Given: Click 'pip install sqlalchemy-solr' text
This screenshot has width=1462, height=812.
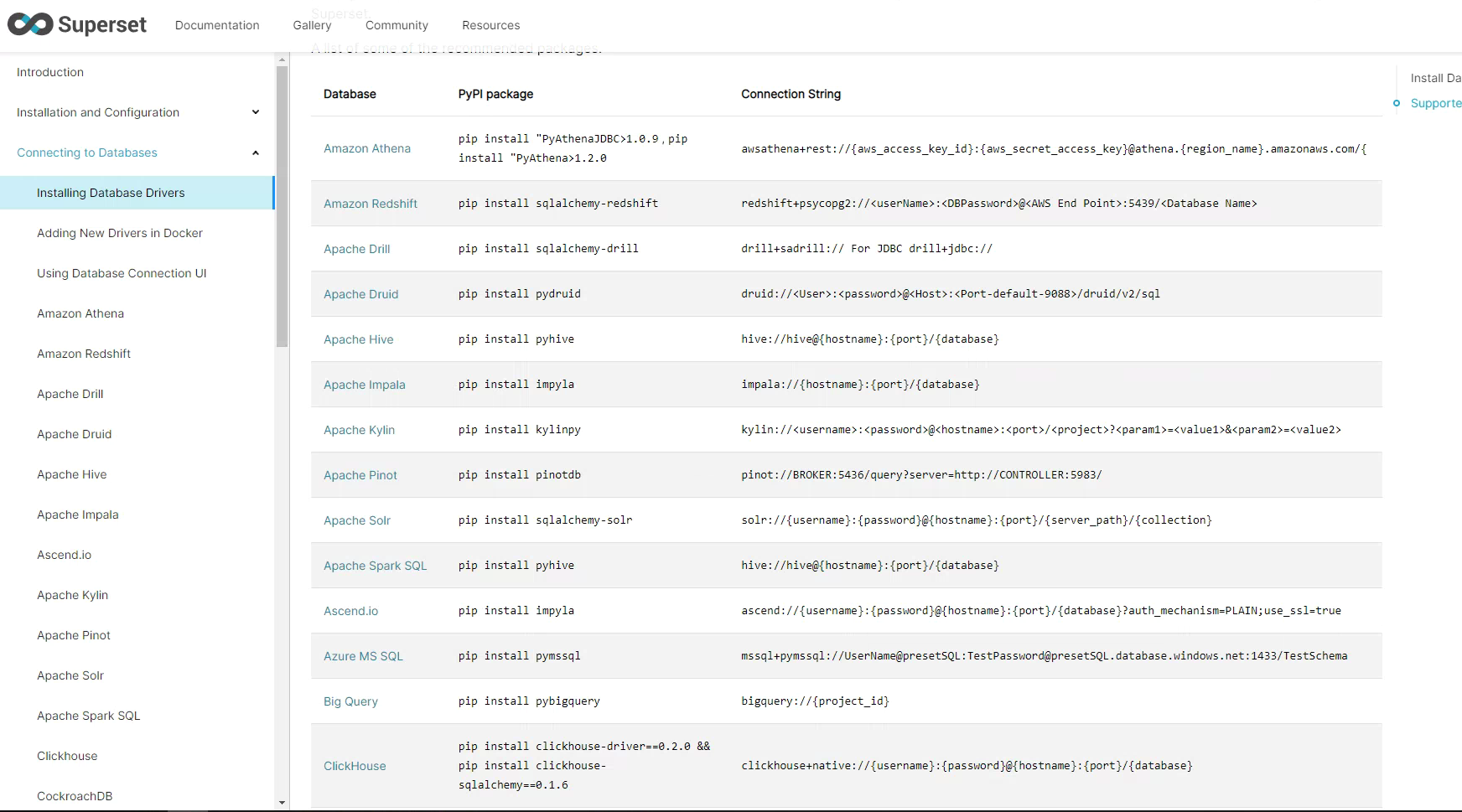Looking at the screenshot, I should point(545,520).
